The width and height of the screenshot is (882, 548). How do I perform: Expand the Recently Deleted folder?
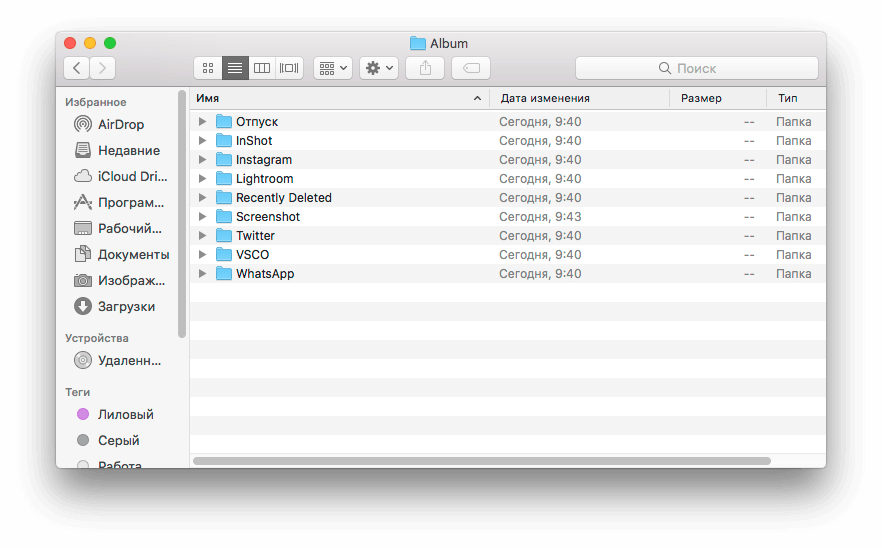coord(202,197)
